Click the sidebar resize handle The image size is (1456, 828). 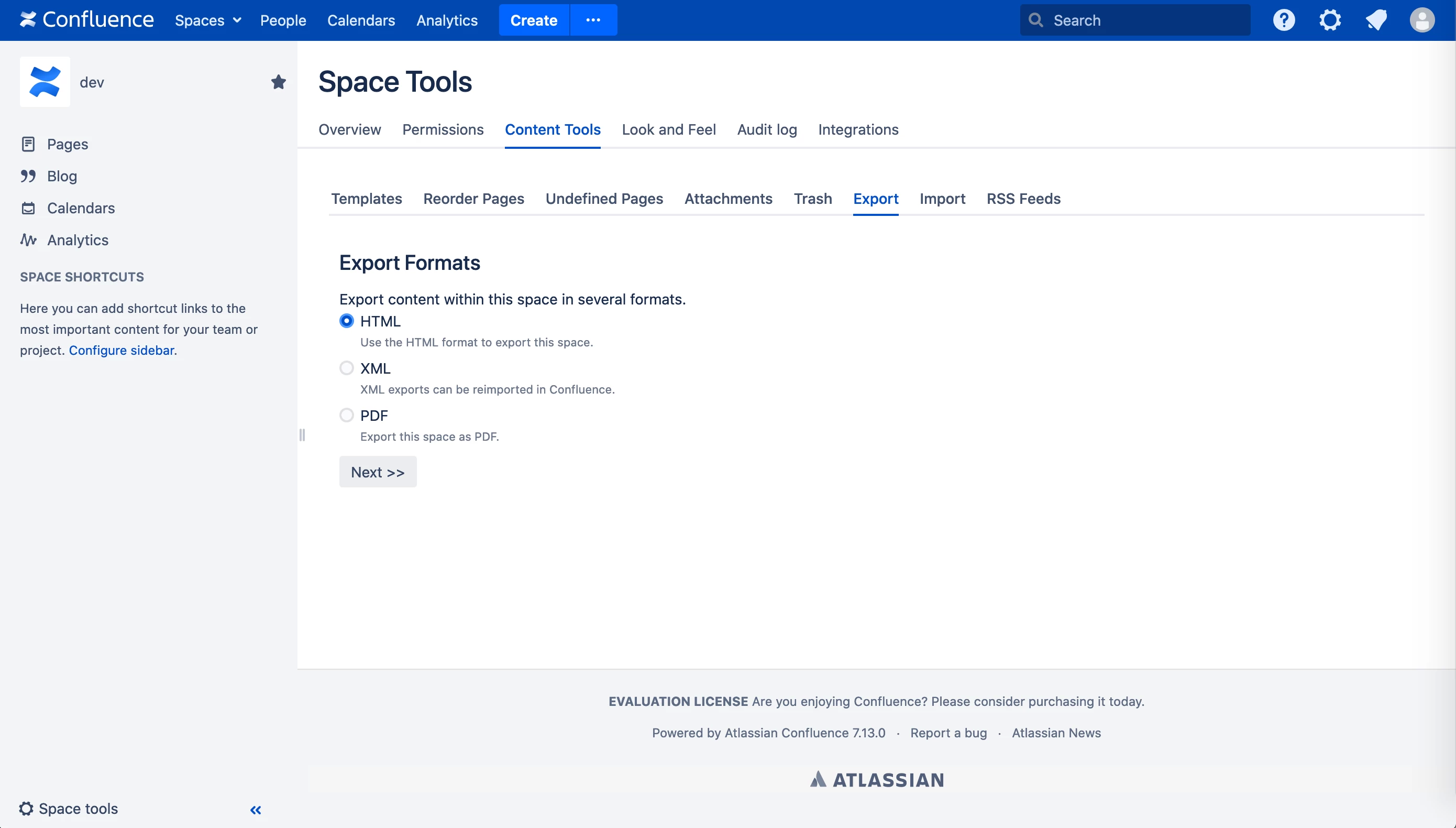coord(302,435)
